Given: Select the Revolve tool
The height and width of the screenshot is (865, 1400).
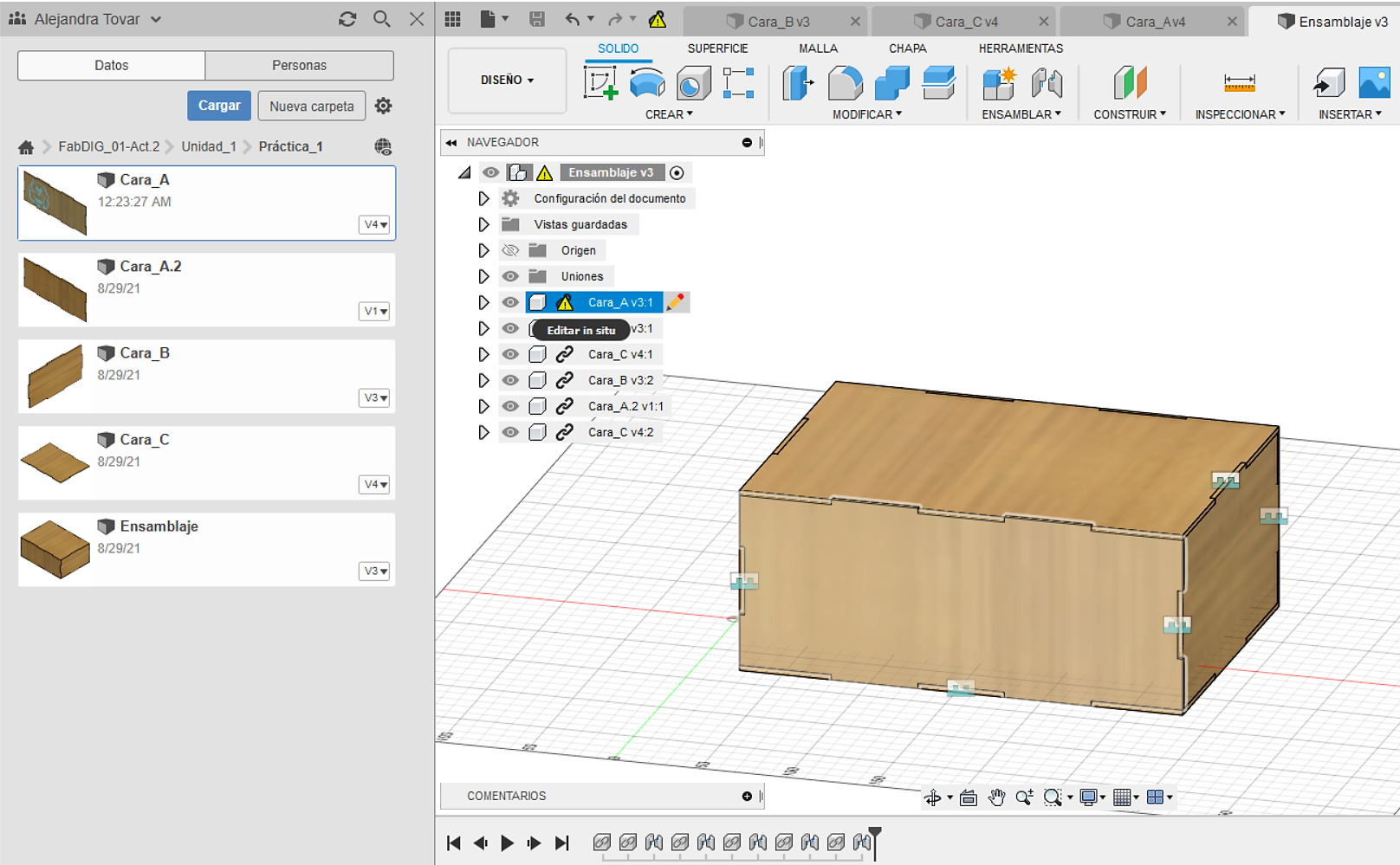Looking at the screenshot, I should click(647, 84).
